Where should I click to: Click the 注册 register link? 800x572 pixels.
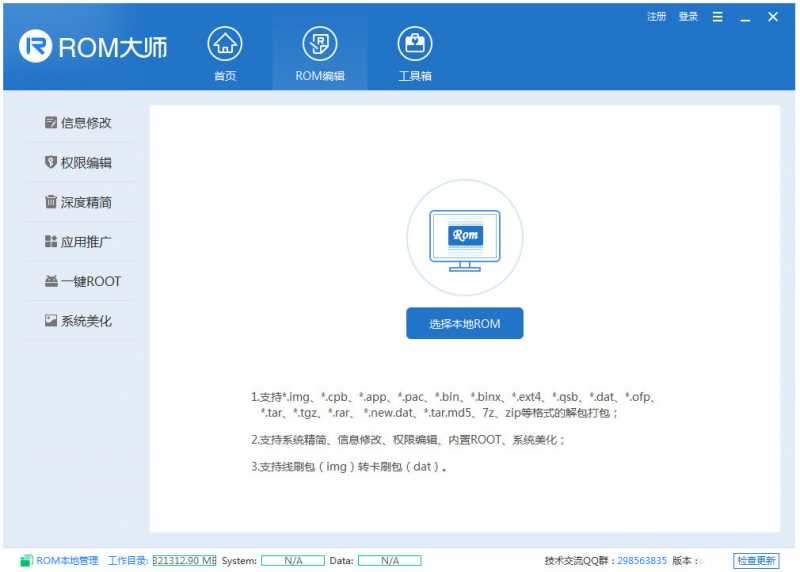coord(657,17)
